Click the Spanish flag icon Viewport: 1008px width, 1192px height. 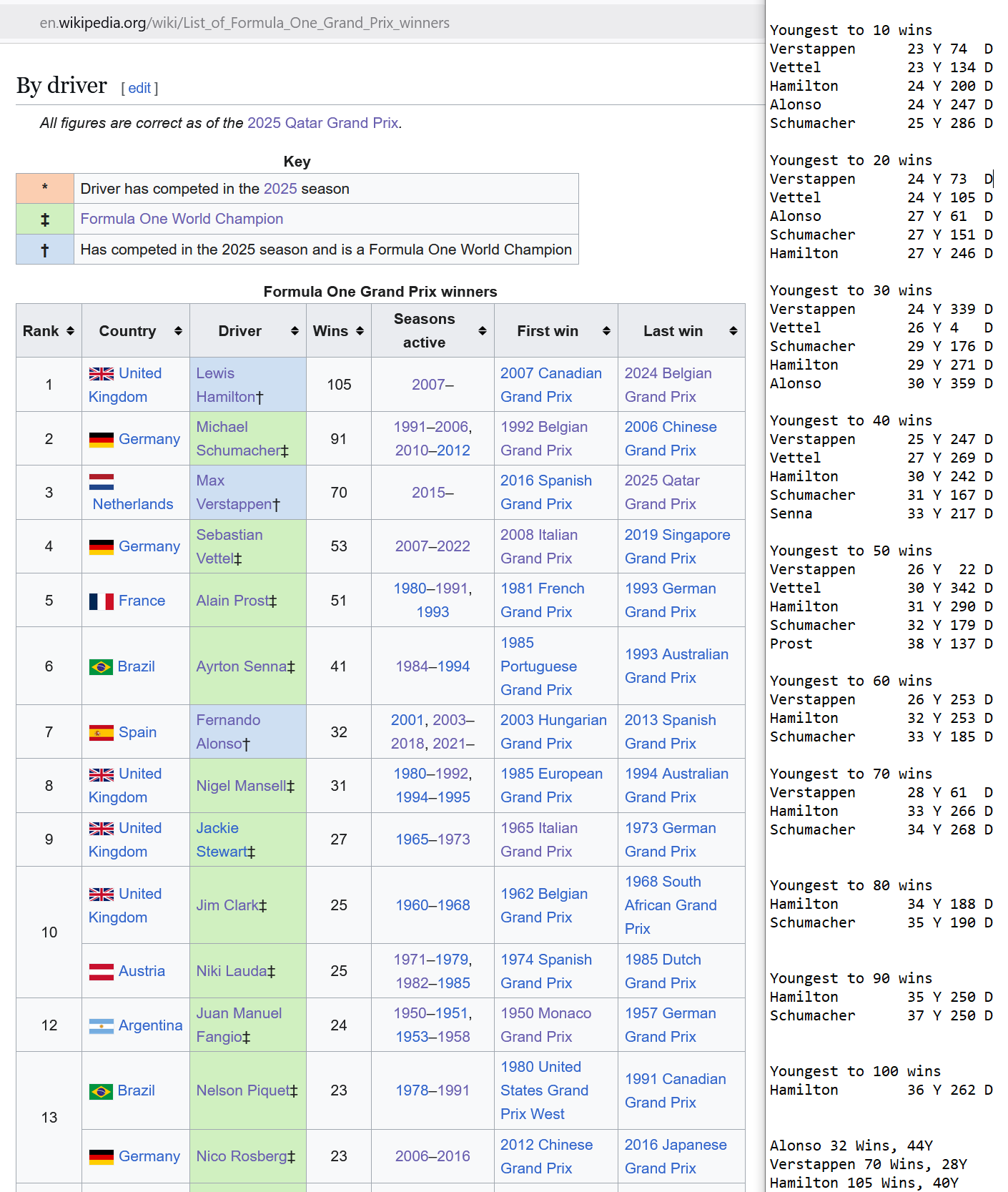[x=102, y=733]
